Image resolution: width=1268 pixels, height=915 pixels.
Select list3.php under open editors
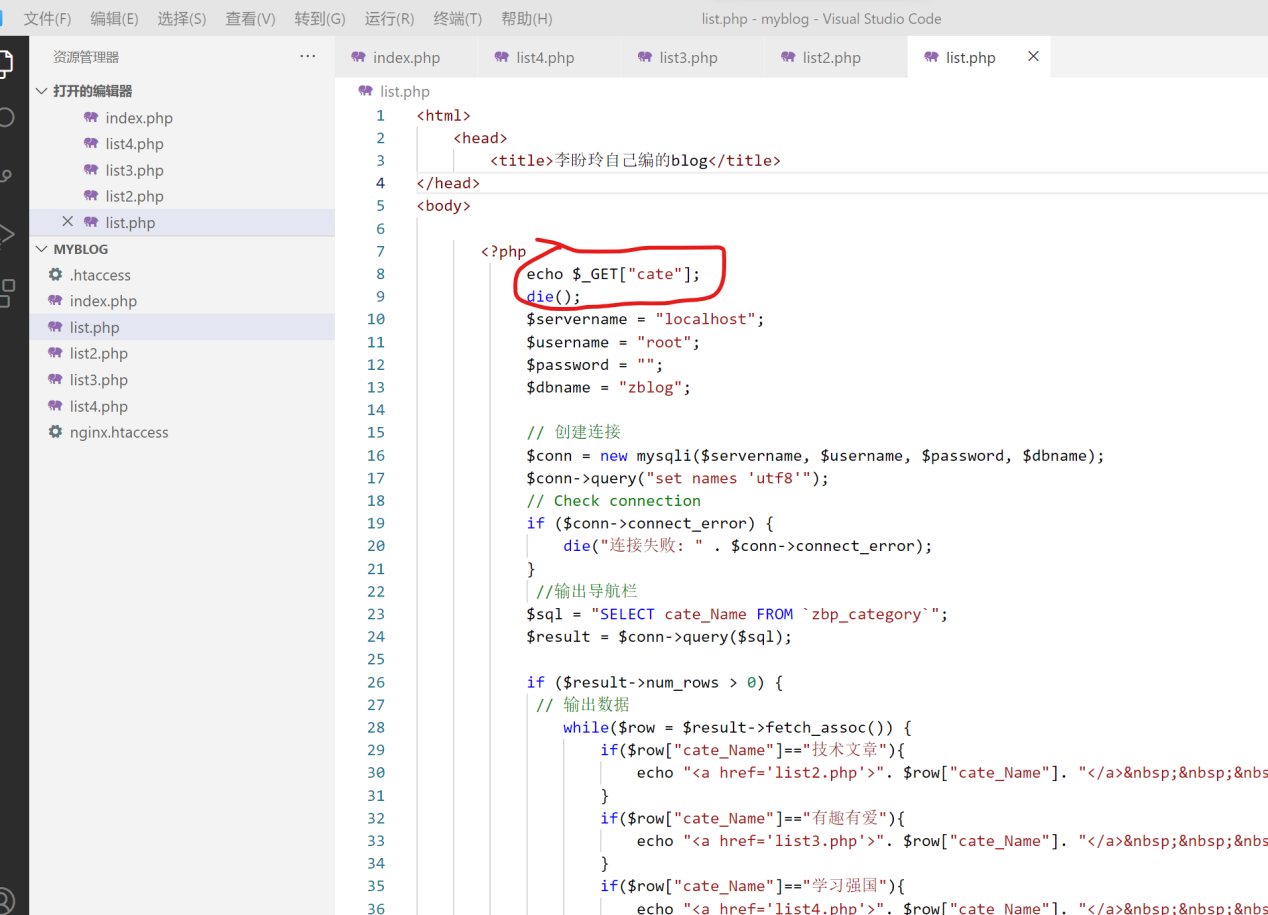pyautogui.click(x=134, y=170)
